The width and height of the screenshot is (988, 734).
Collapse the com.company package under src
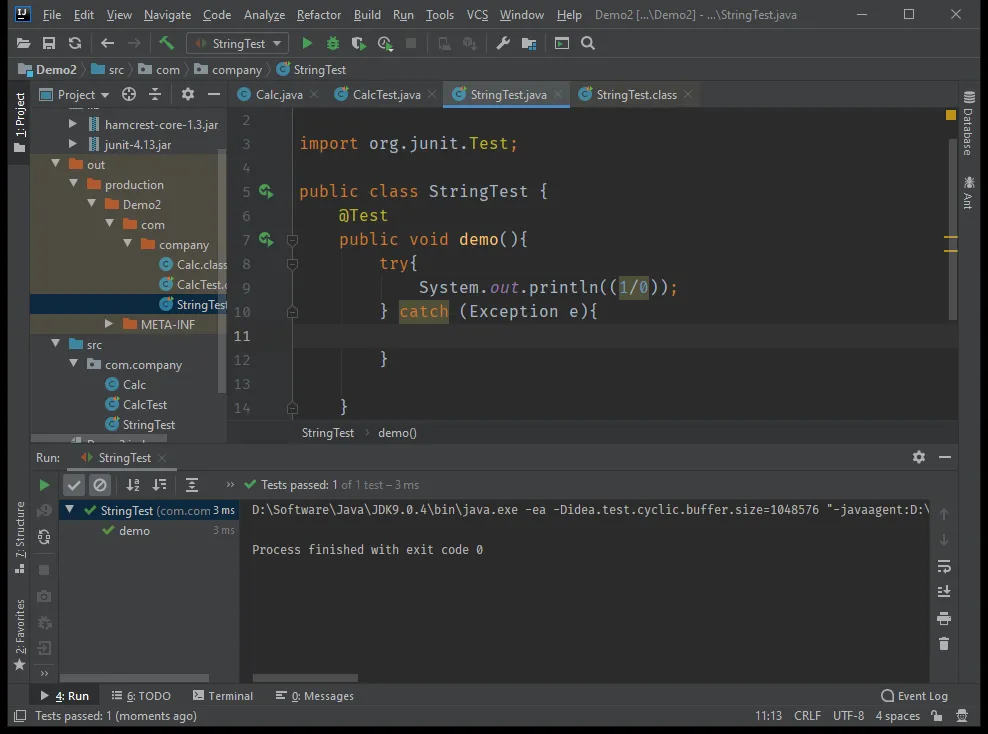(74, 365)
